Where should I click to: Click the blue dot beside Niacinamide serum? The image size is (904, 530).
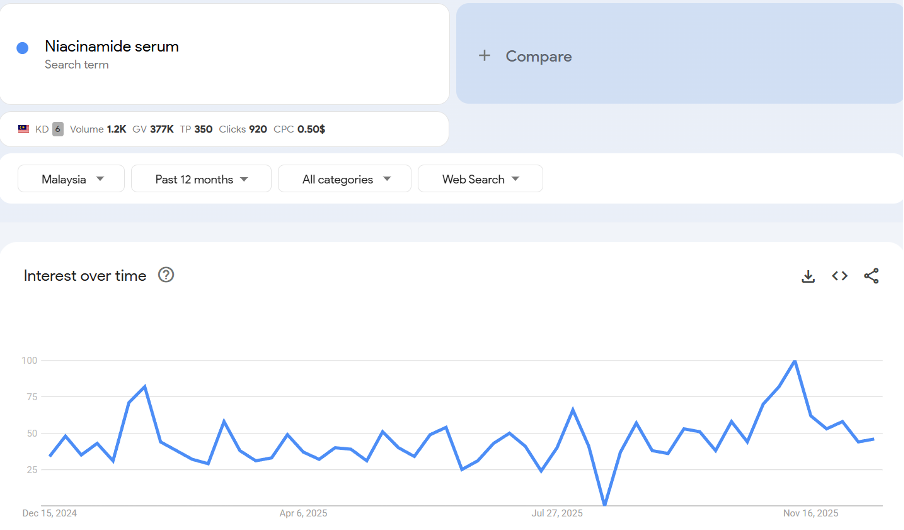click(x=22, y=48)
